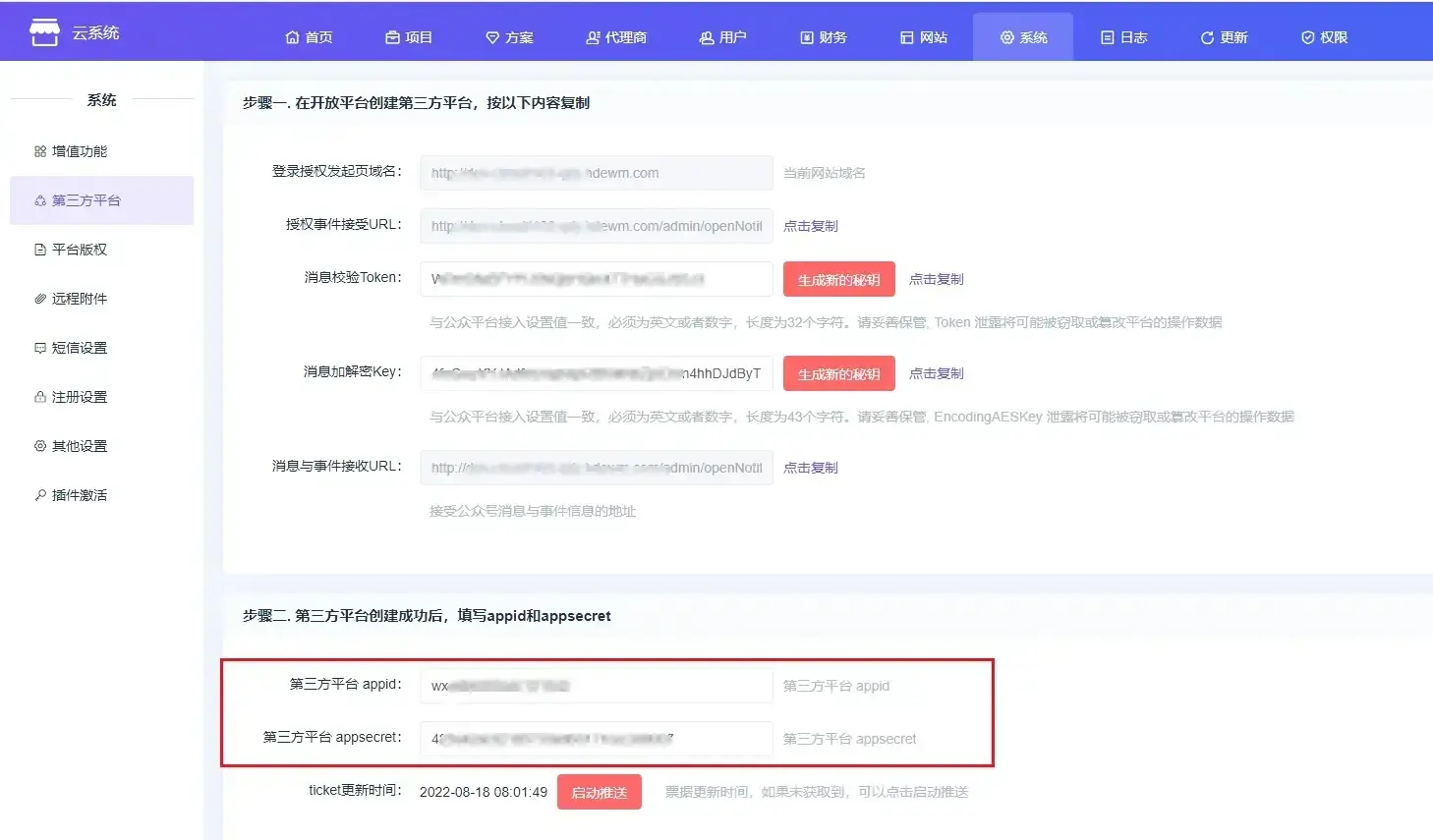1433x840 pixels.
Task: Open 平台版权 in the sidebar
Action: tap(79, 250)
